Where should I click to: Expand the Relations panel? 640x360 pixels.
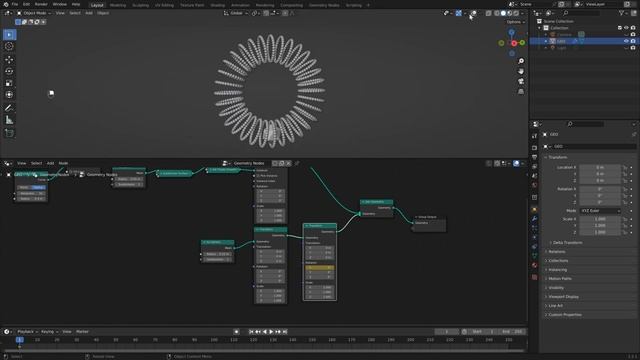pyautogui.click(x=557, y=251)
